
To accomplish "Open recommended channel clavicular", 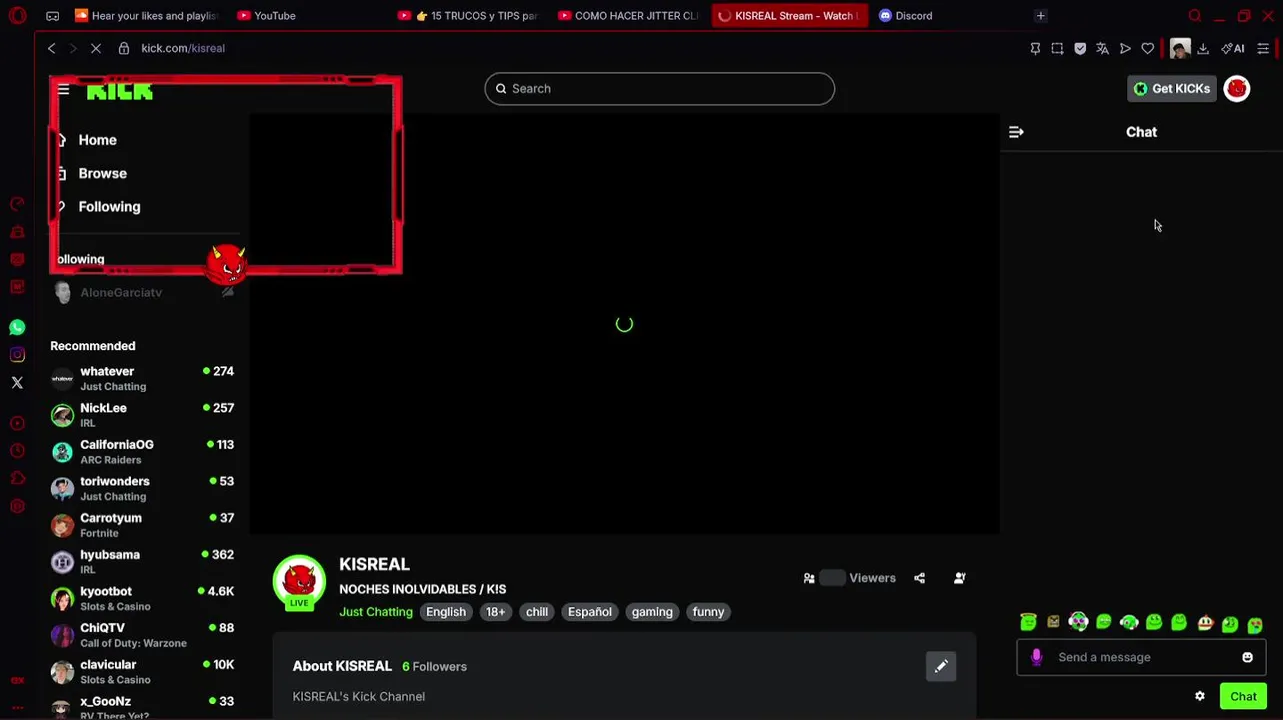I will (142, 672).
